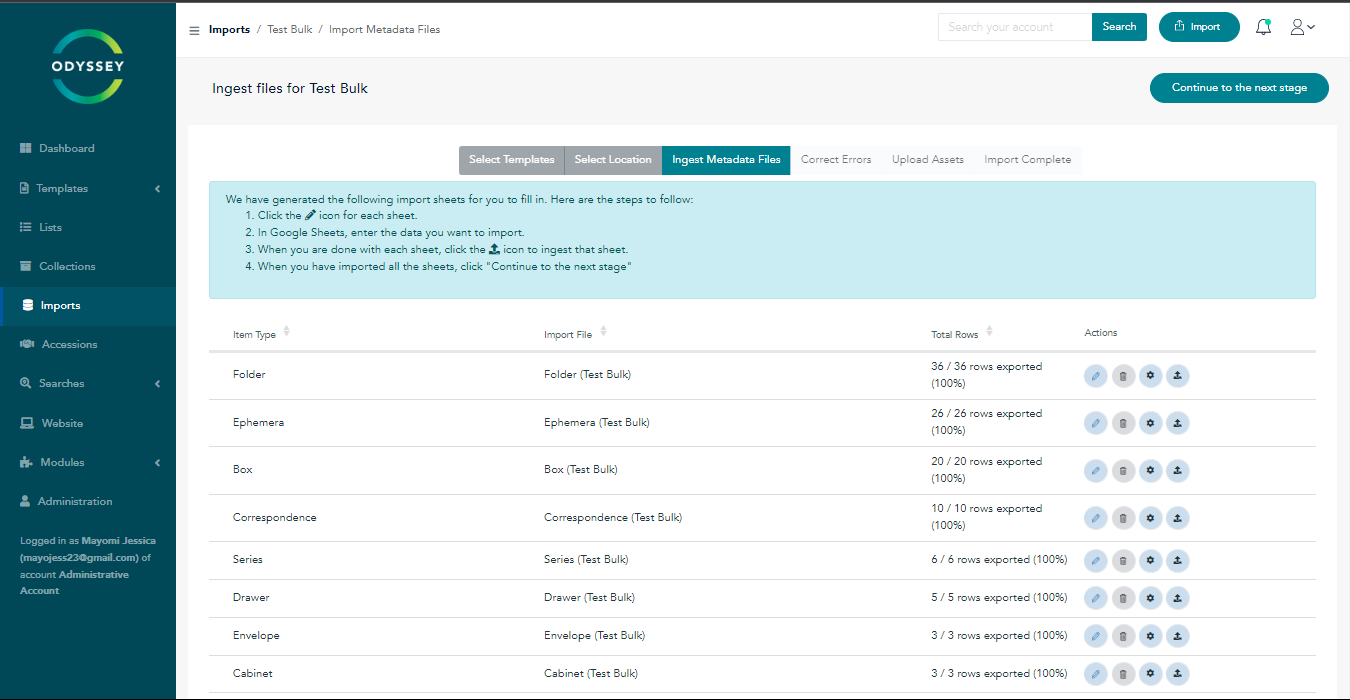Open the settings gear for Folder row

tap(1150, 376)
